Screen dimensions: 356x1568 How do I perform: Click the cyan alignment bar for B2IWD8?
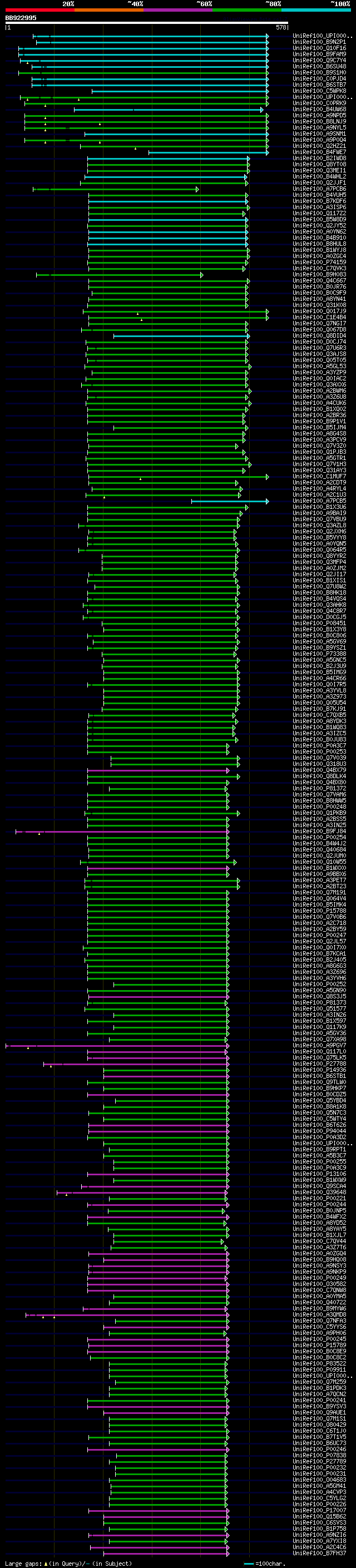point(168,159)
